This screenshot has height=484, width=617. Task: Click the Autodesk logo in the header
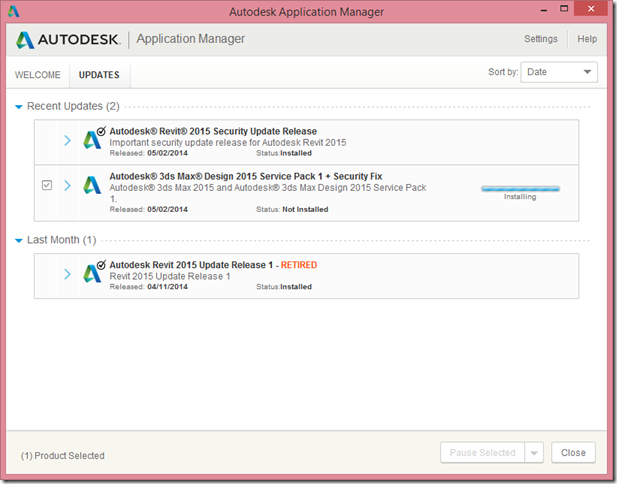coord(69,40)
